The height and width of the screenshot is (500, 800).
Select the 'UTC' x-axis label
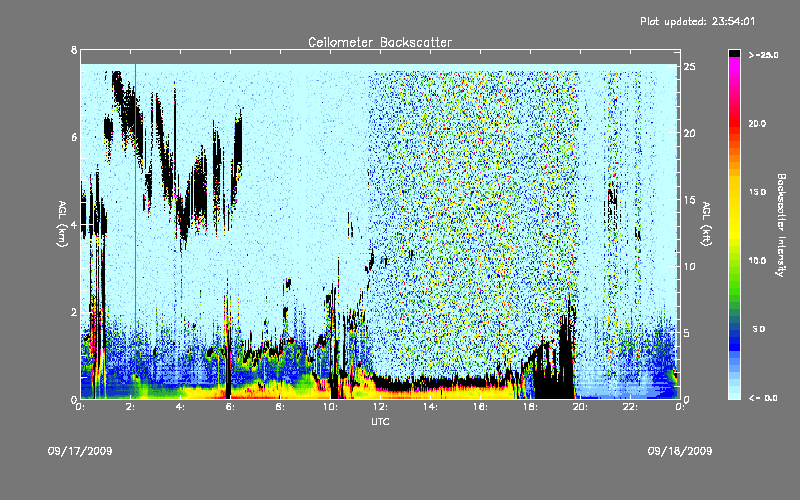[380, 421]
